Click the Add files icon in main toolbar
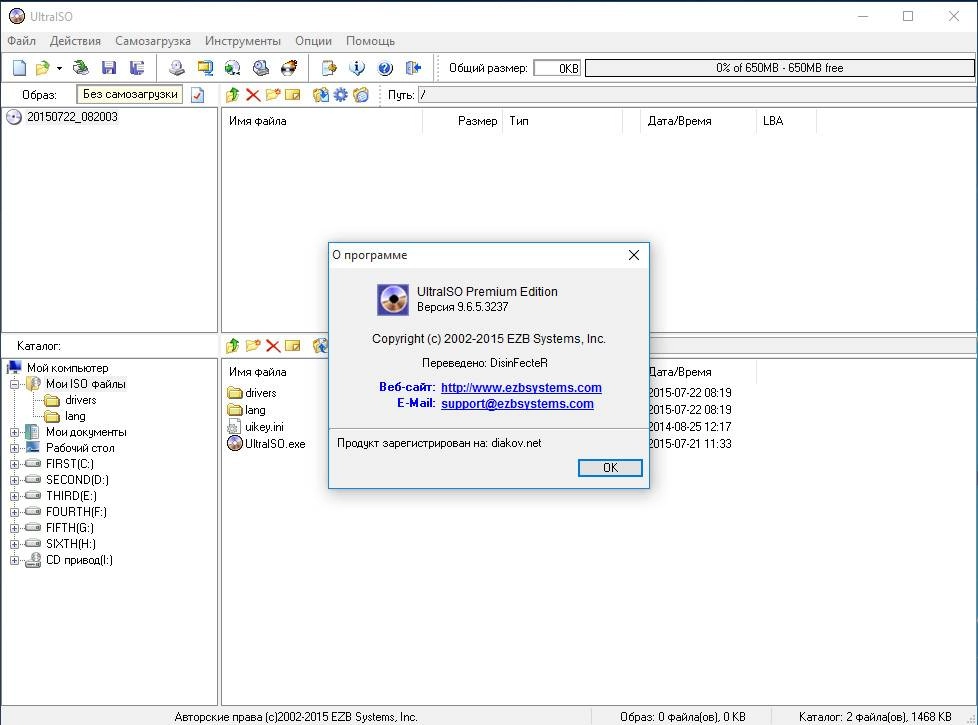 point(329,67)
